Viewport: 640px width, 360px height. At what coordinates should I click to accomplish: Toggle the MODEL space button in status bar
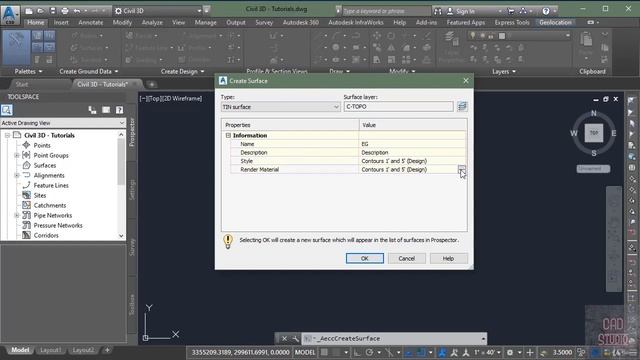[x=305, y=352]
